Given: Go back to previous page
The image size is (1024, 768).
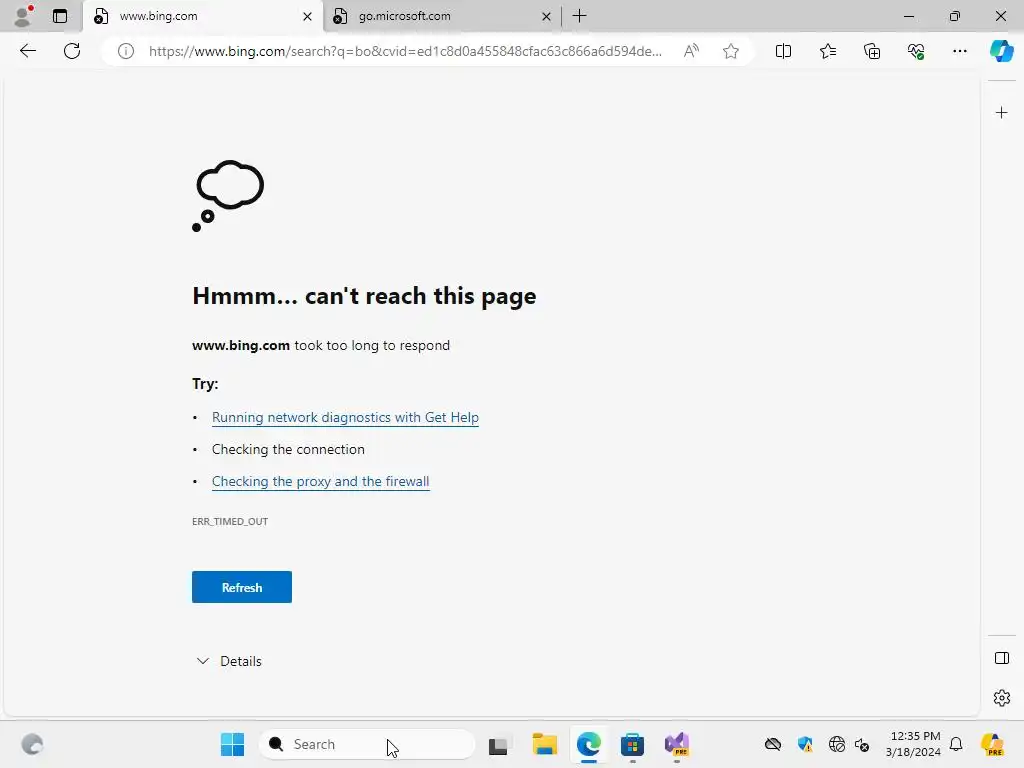Looking at the screenshot, I should pyautogui.click(x=28, y=51).
